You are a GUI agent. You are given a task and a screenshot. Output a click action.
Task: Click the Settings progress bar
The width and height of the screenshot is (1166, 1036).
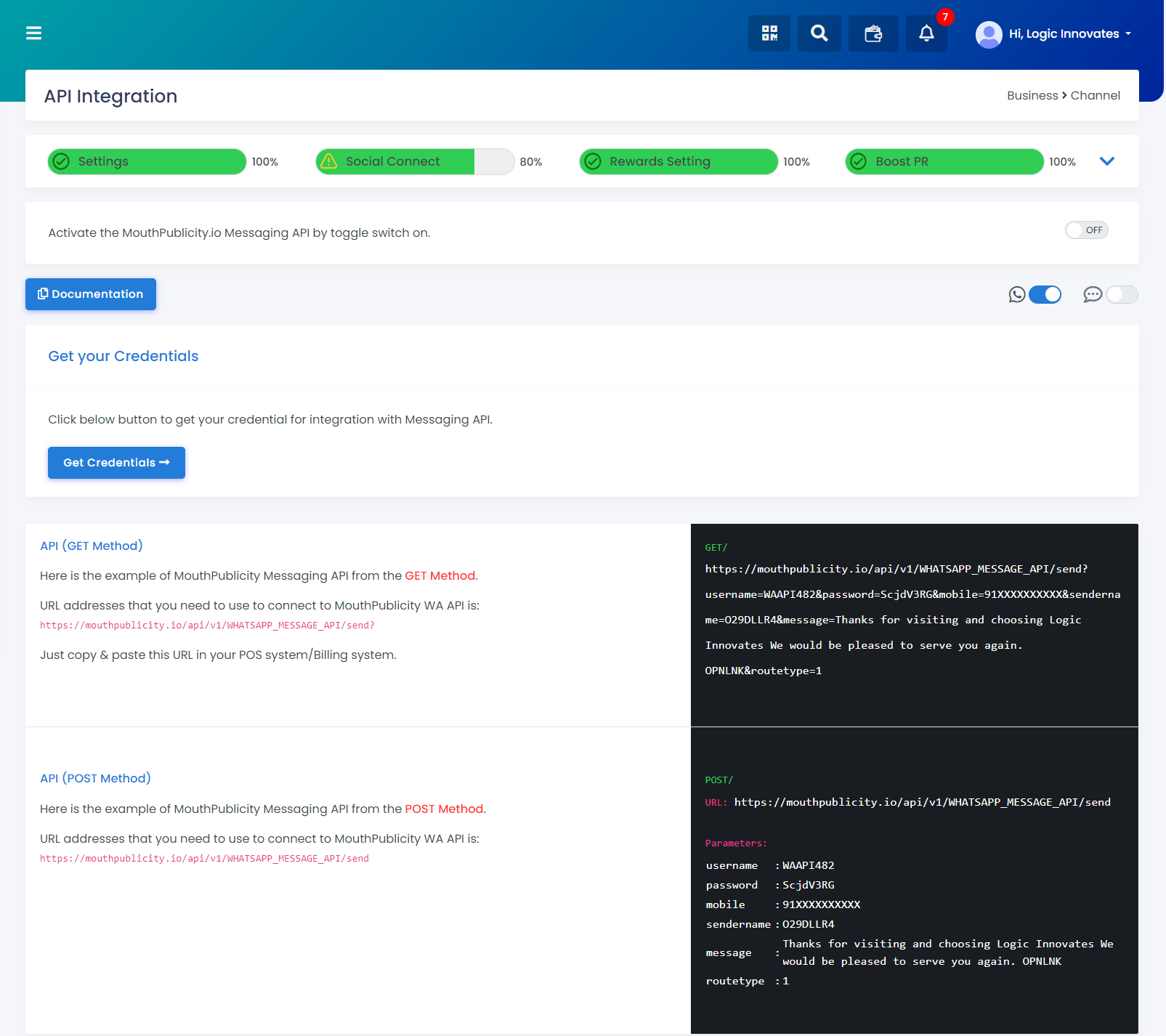[x=147, y=161]
